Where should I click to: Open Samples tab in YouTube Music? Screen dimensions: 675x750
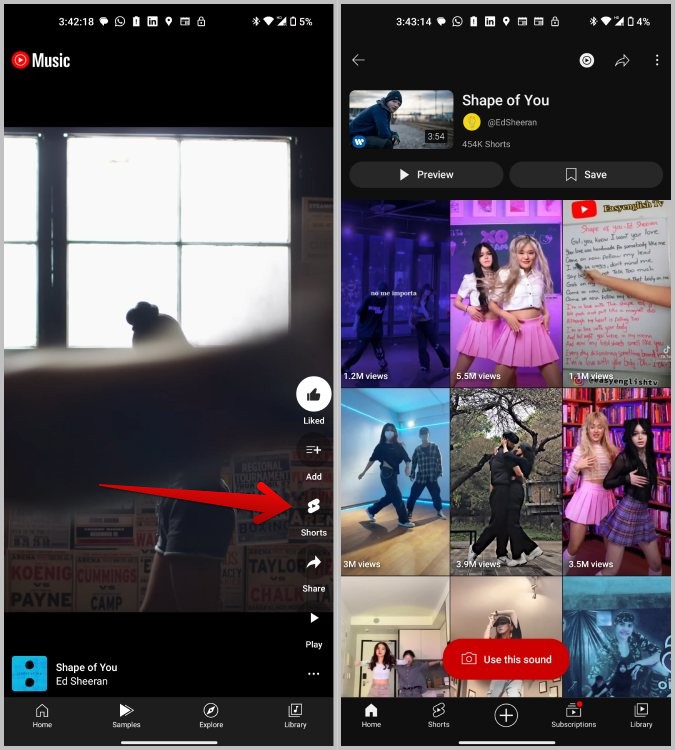point(126,716)
